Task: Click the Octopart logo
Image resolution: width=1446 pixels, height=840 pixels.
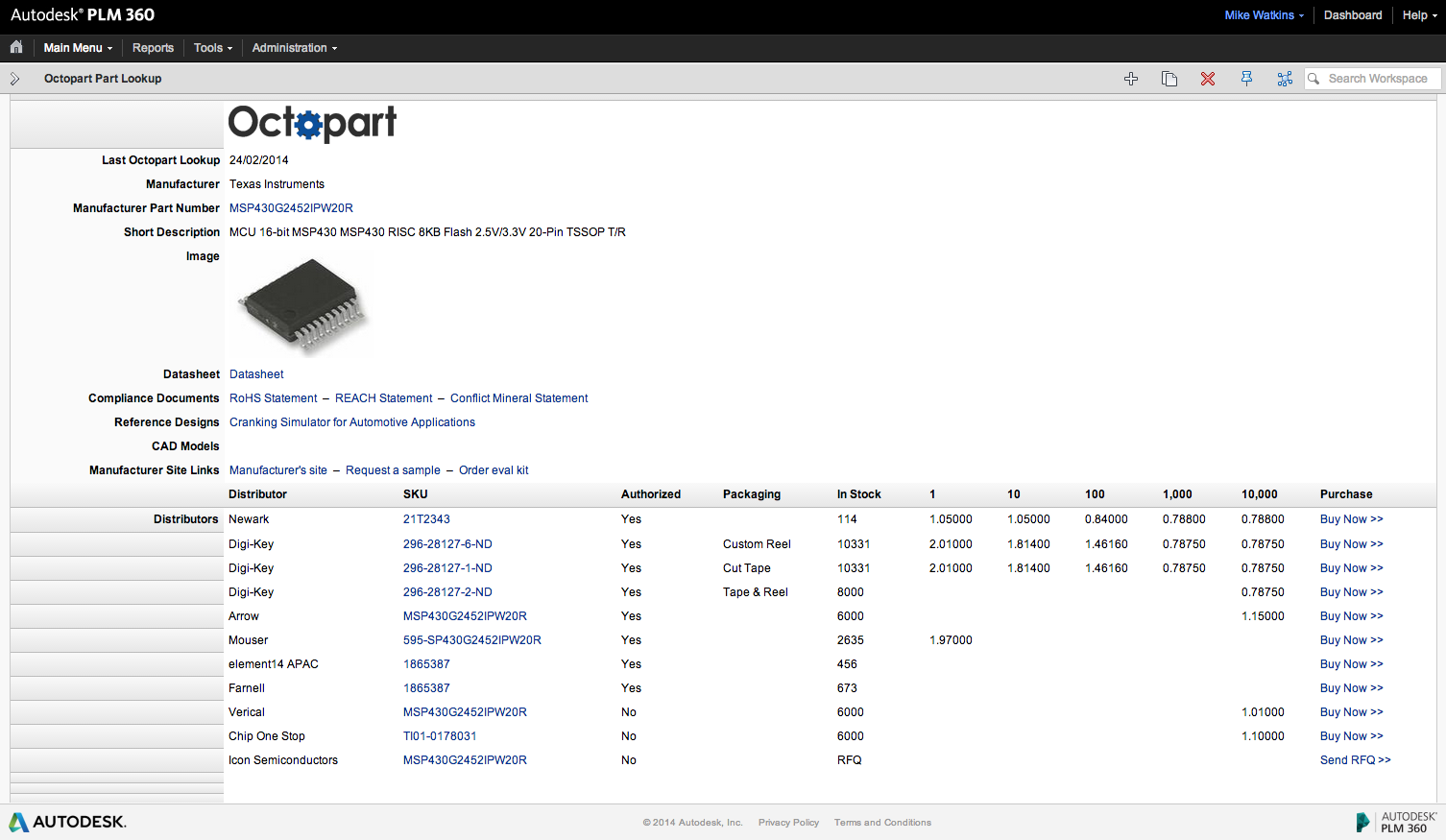Action: pos(312,123)
